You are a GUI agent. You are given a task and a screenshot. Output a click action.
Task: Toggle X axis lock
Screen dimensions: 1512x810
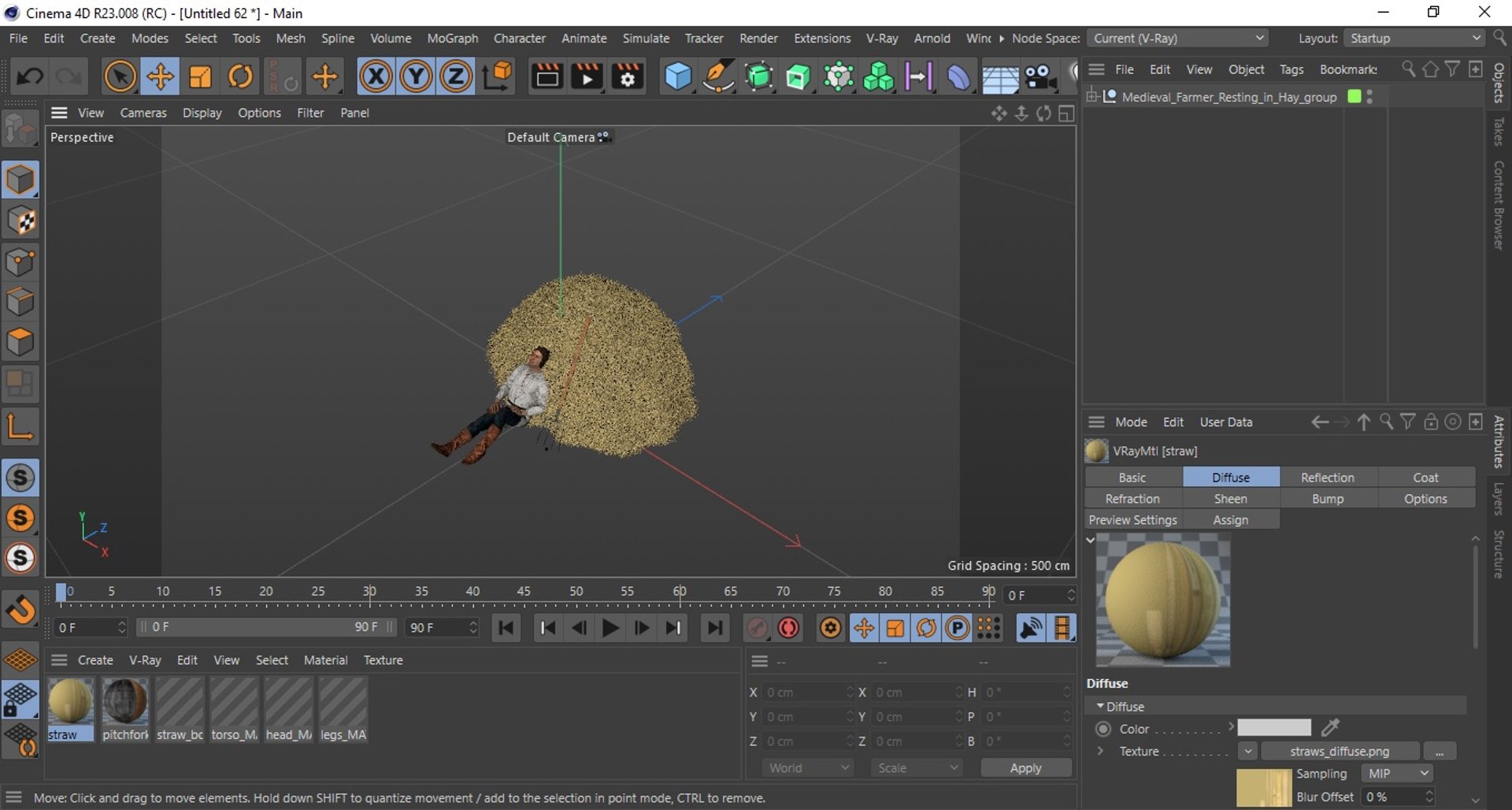[376, 76]
